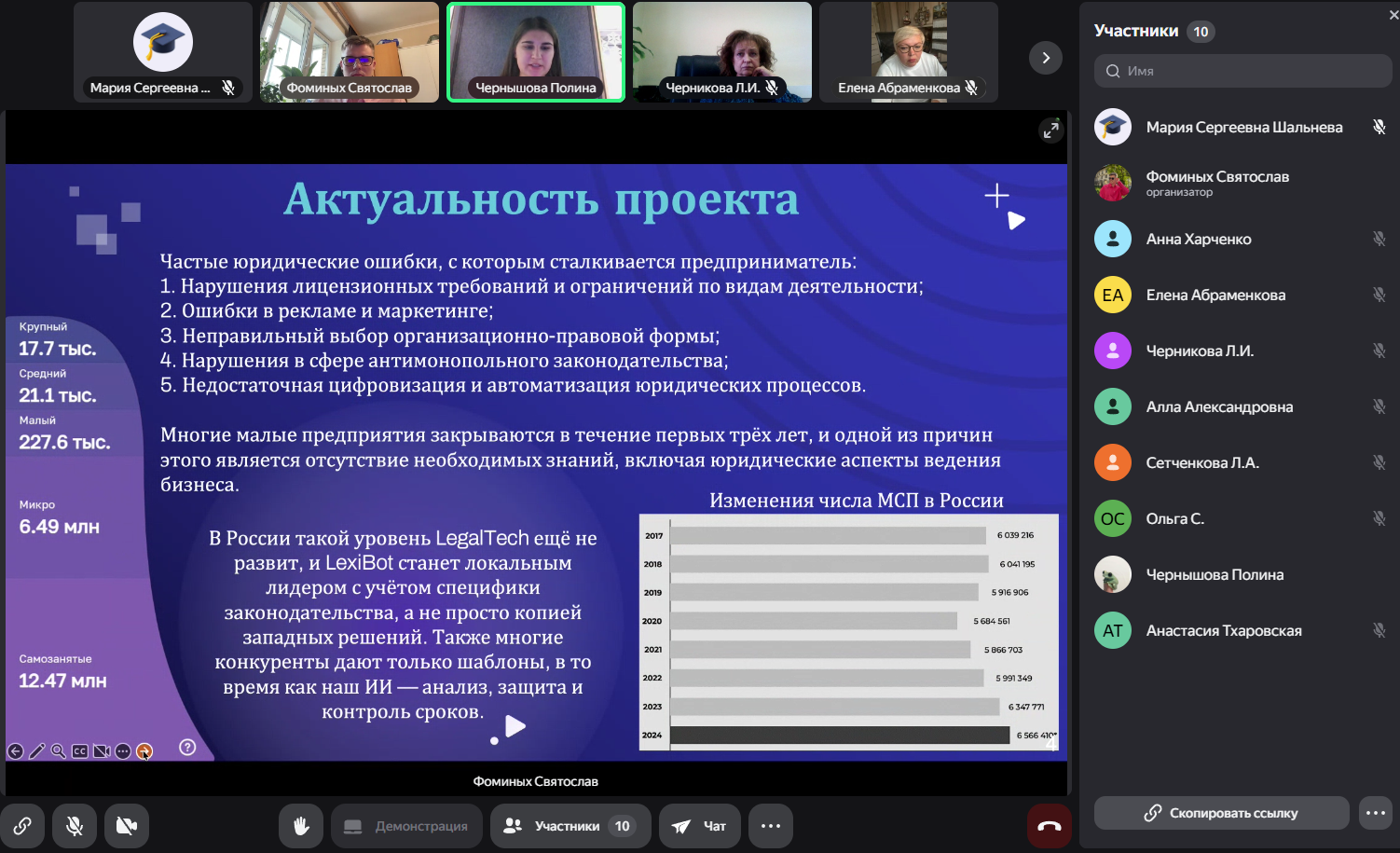End the call with red hang-up button
Viewport: 1400px width, 853px height.
coord(1049,826)
